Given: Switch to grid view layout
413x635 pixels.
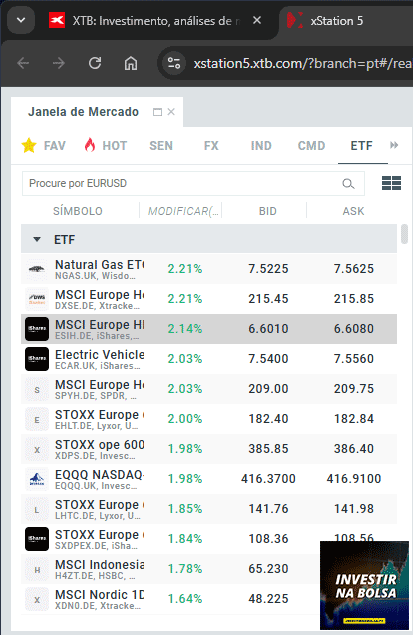Looking at the screenshot, I should coord(391,183).
